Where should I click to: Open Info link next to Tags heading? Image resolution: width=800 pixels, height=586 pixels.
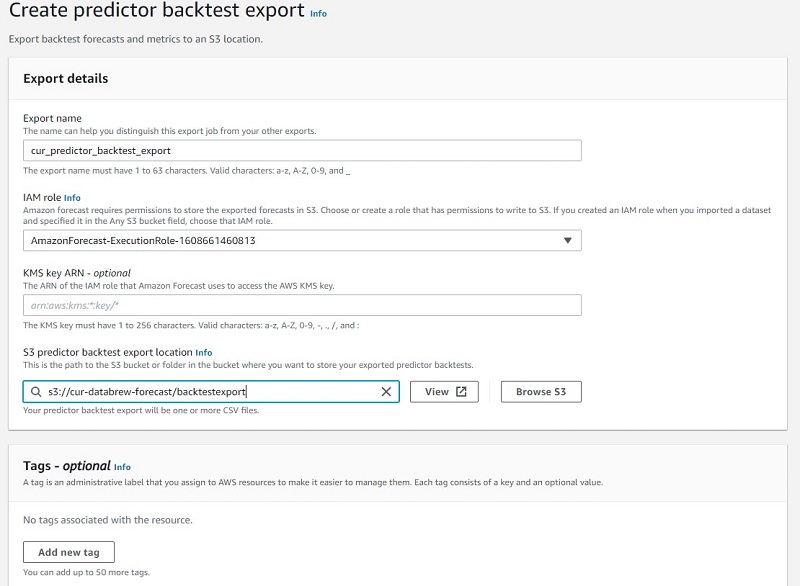click(122, 467)
